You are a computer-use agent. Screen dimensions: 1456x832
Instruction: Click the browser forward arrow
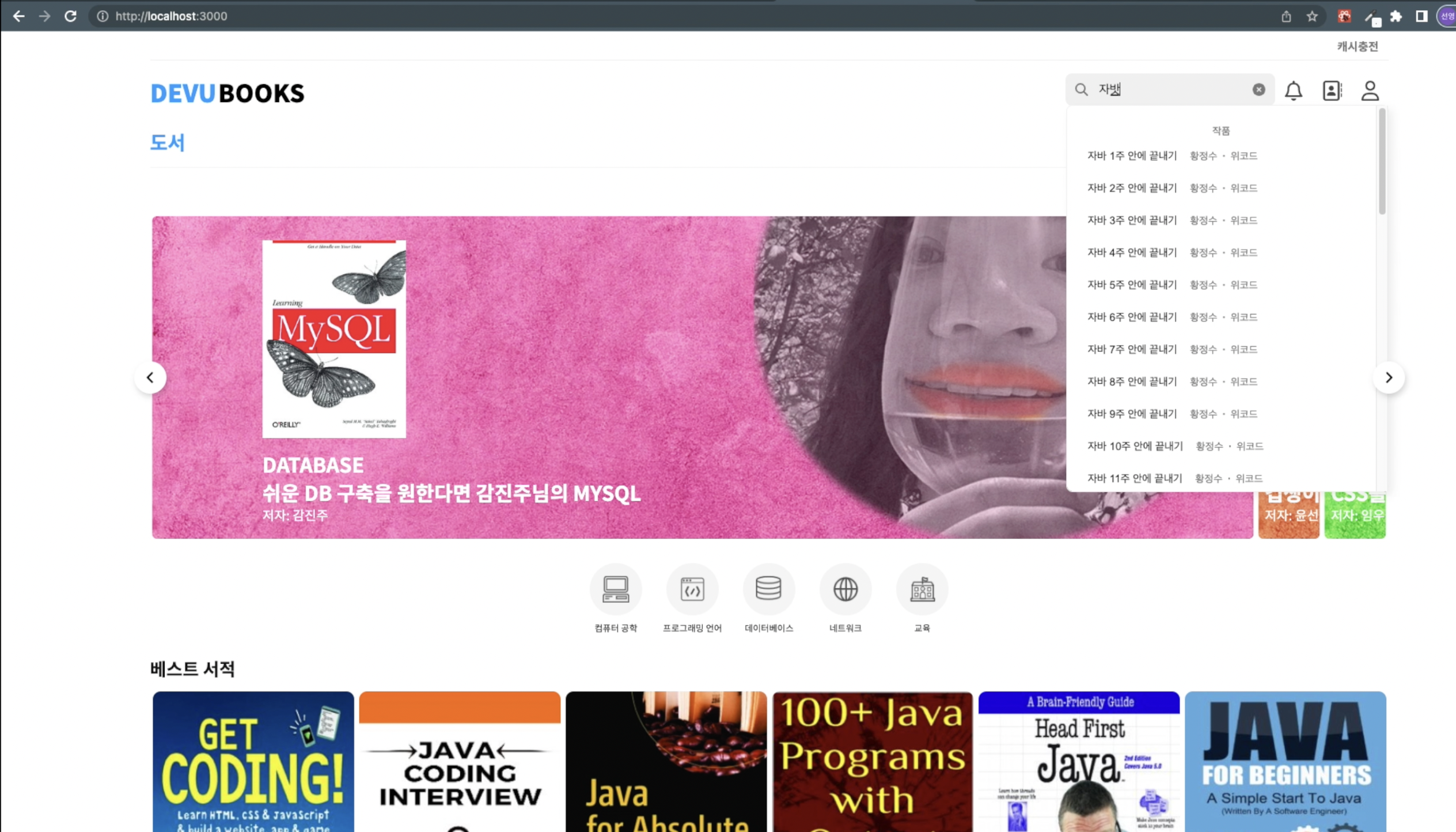tap(44, 16)
